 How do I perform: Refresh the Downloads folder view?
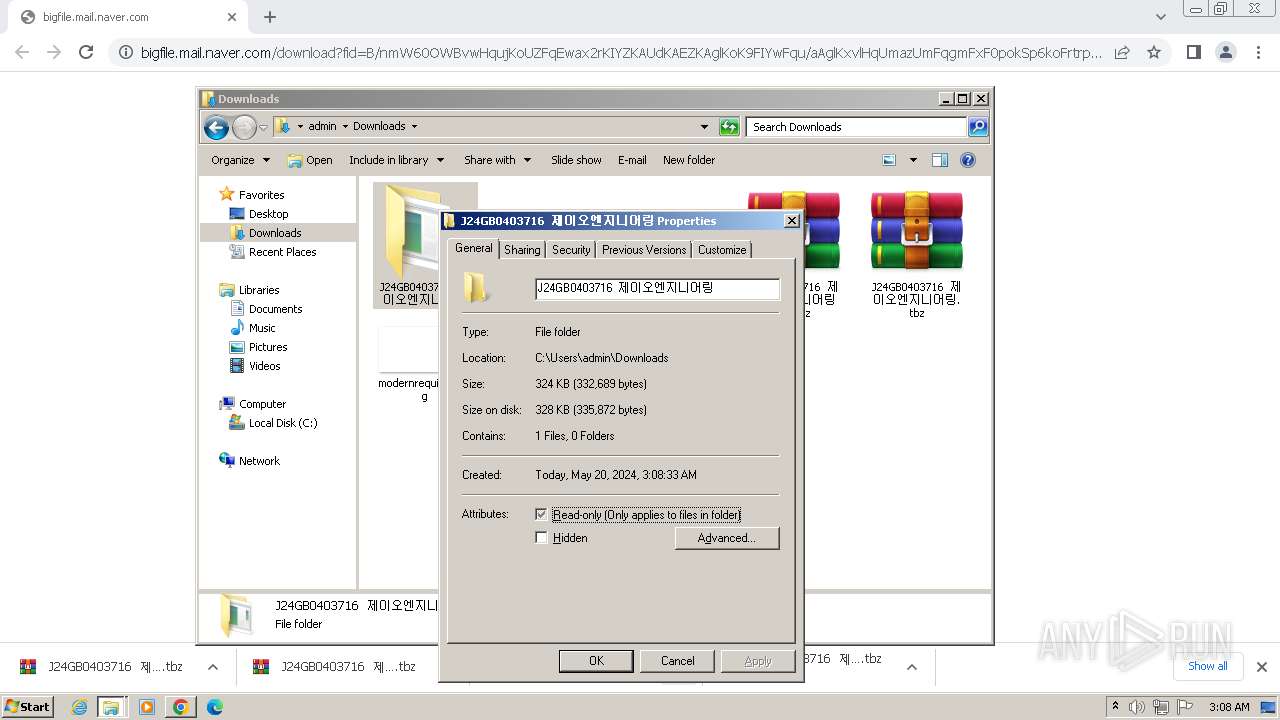pos(729,127)
